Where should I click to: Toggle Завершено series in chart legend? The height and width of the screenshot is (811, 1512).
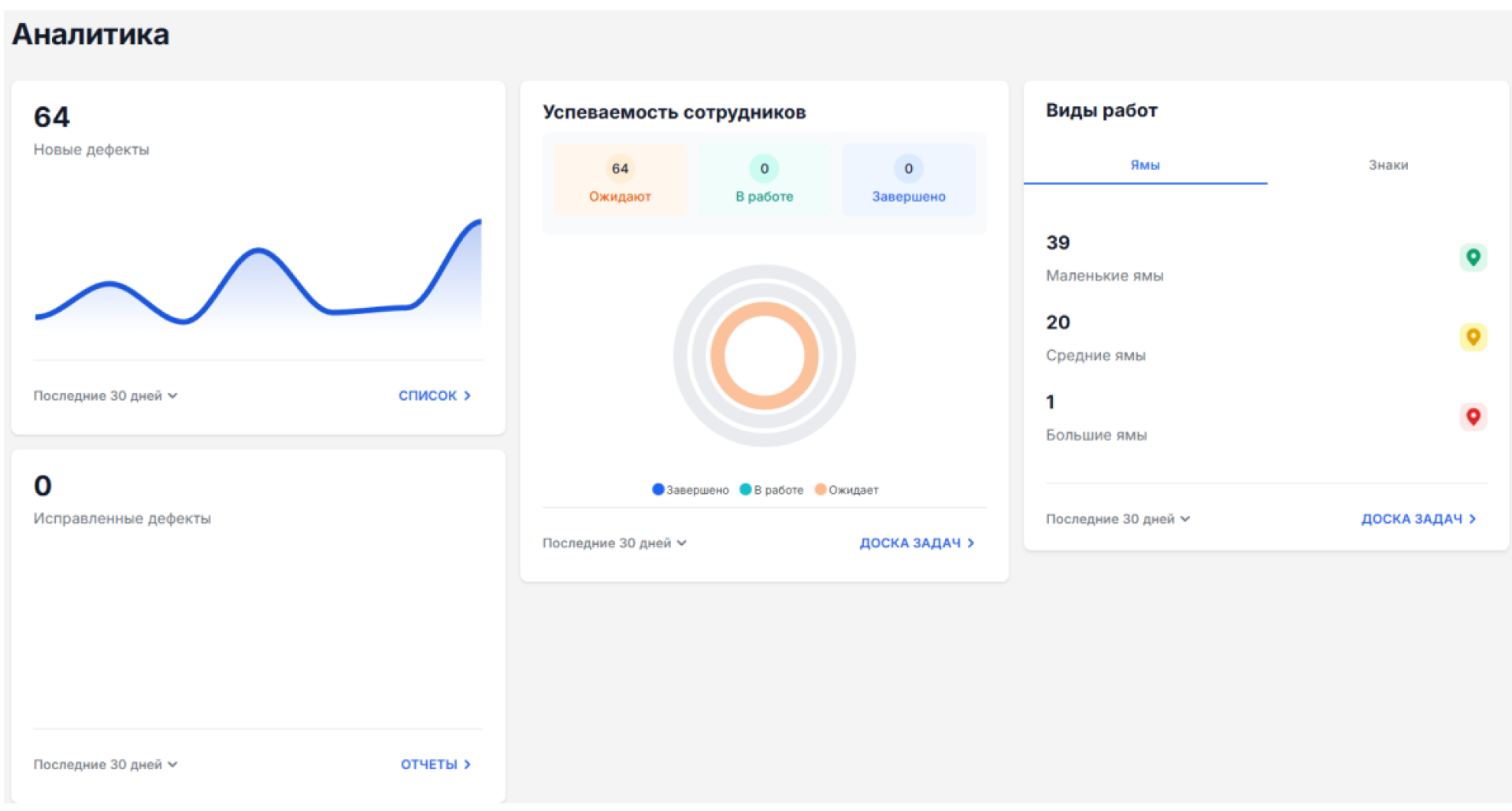[x=691, y=490]
